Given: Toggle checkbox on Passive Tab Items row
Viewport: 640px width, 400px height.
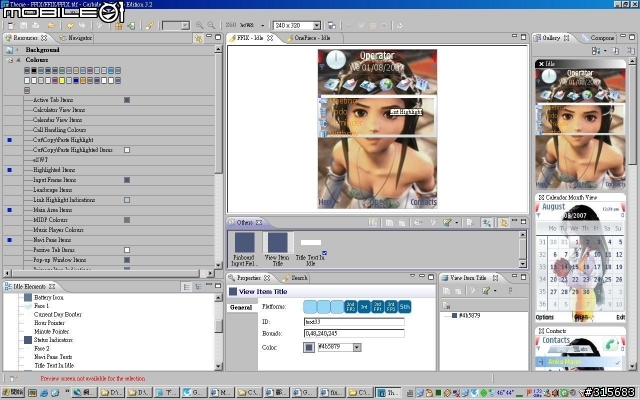Looking at the screenshot, I should click(127, 250).
